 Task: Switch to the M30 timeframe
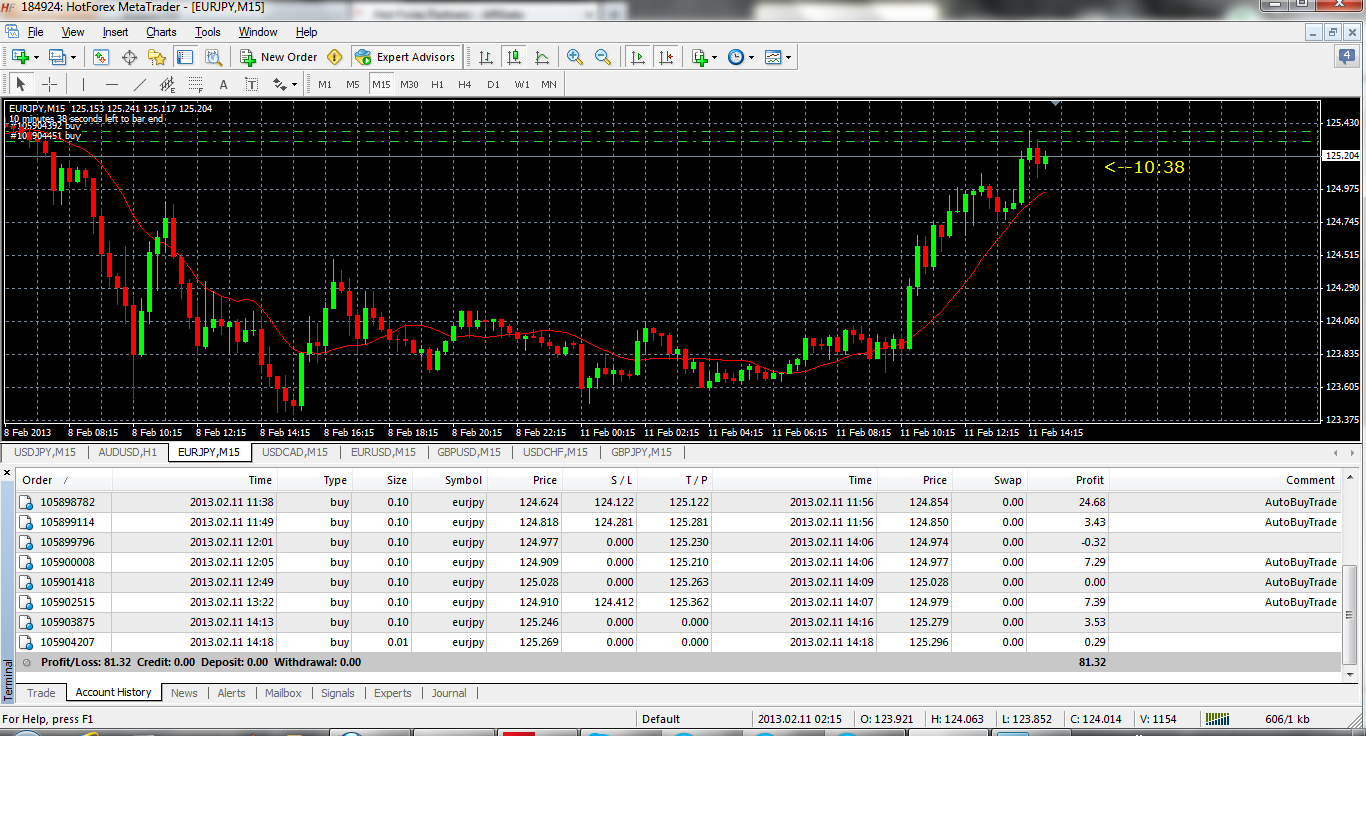point(409,84)
